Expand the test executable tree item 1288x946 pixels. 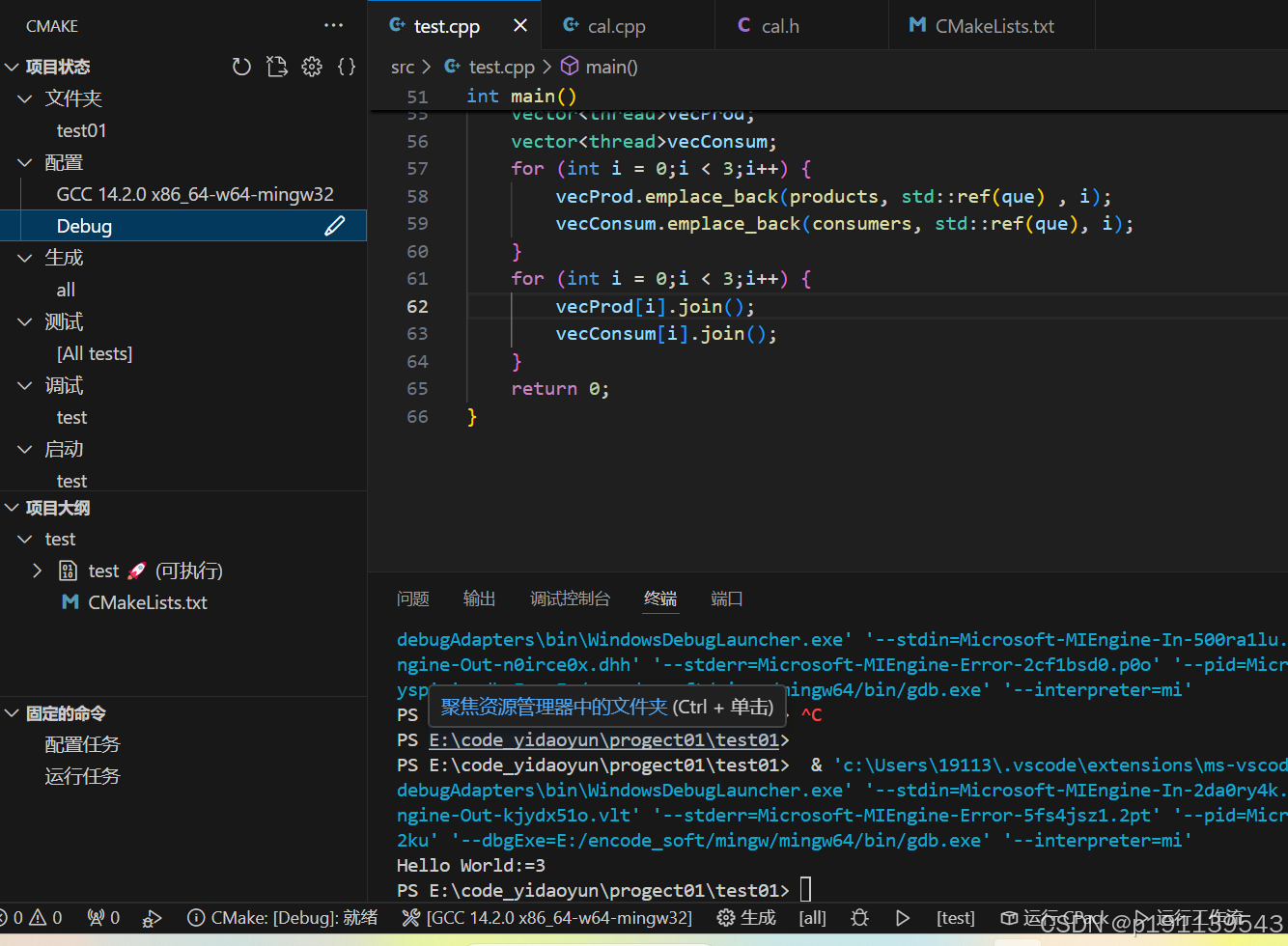(37, 570)
